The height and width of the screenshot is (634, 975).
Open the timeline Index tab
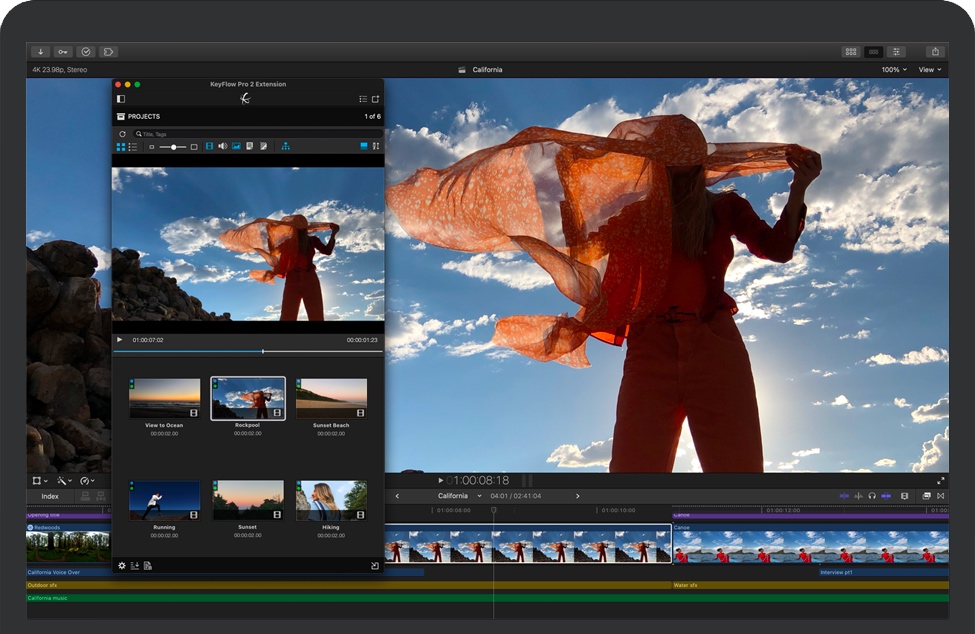50,496
